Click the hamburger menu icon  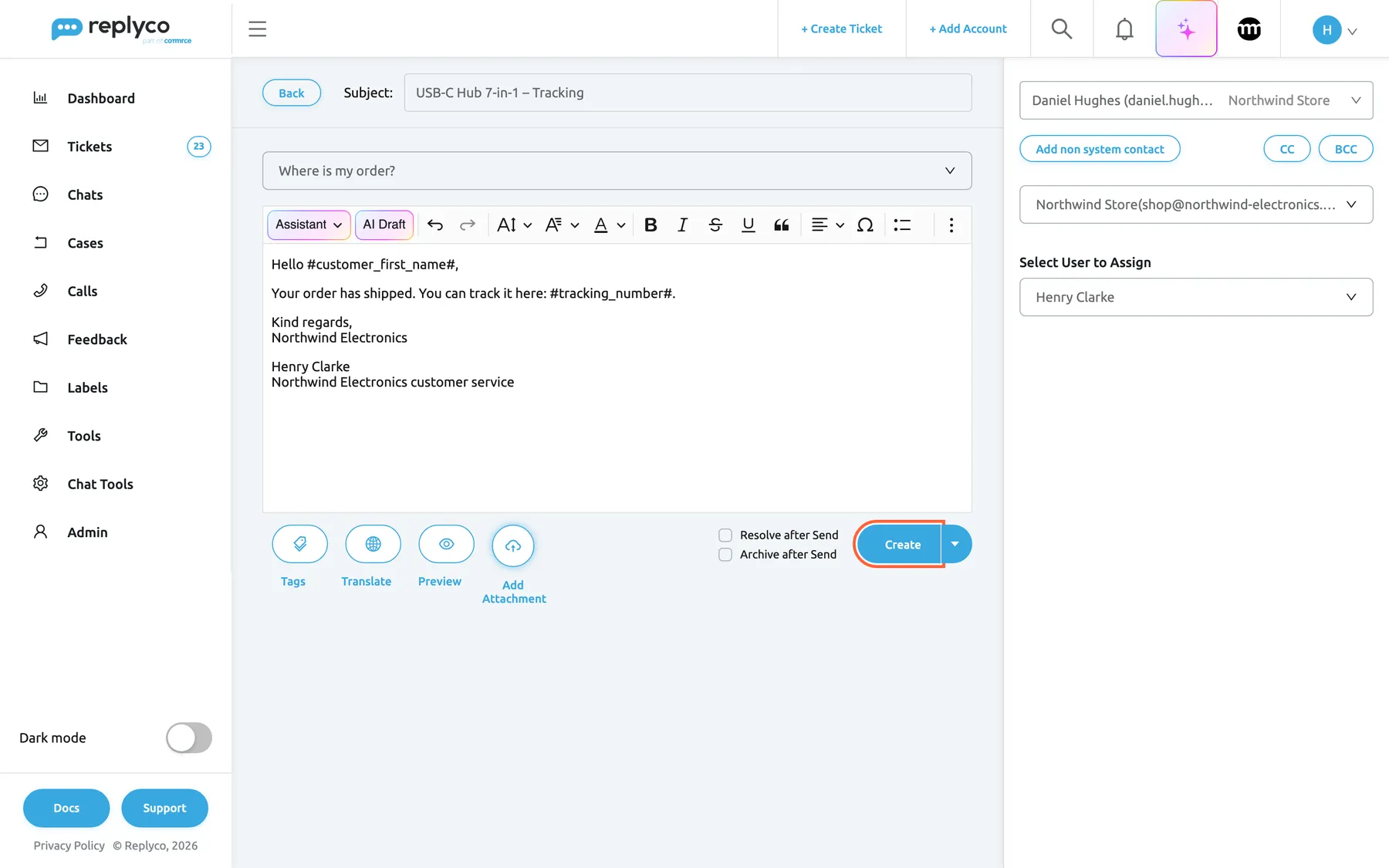click(257, 29)
